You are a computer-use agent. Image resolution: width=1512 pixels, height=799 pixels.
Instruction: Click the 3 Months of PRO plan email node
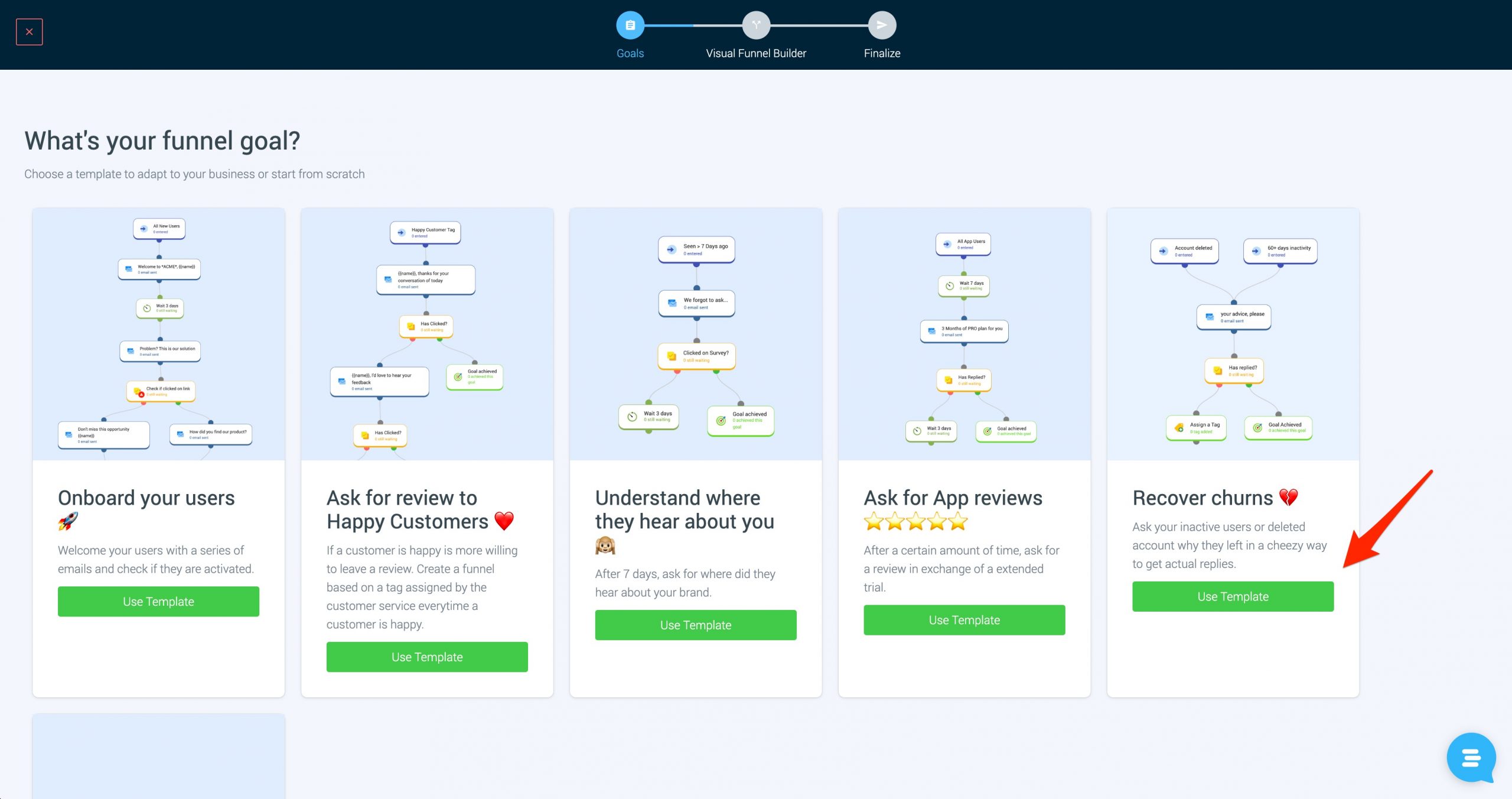point(964,331)
